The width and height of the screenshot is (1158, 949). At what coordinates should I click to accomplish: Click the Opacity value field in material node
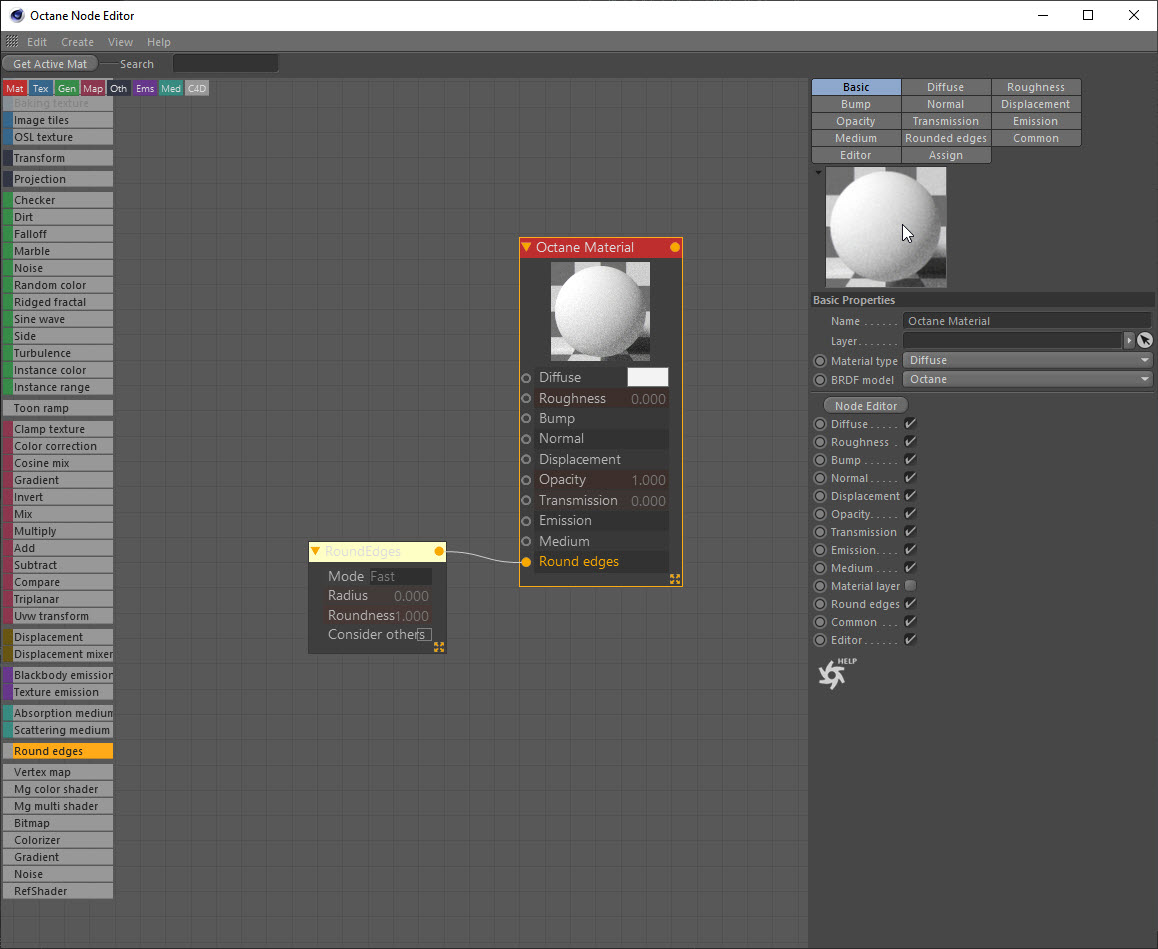pos(648,480)
